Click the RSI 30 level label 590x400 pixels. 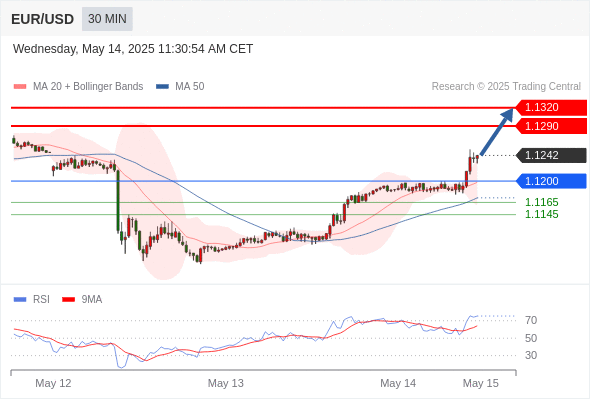[531, 355]
